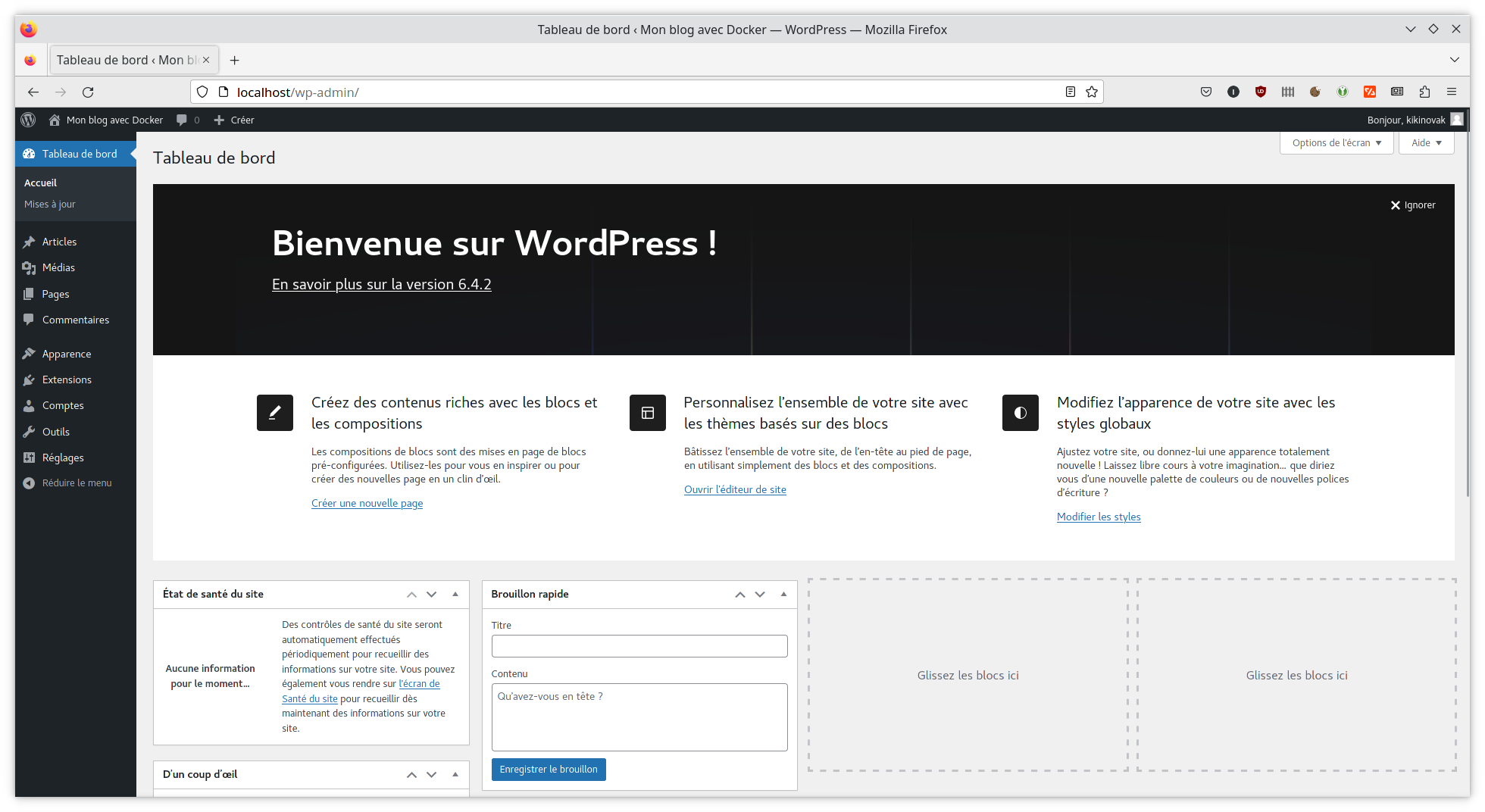Select the Mises à jour menu item
1485x812 pixels.
click(x=49, y=204)
